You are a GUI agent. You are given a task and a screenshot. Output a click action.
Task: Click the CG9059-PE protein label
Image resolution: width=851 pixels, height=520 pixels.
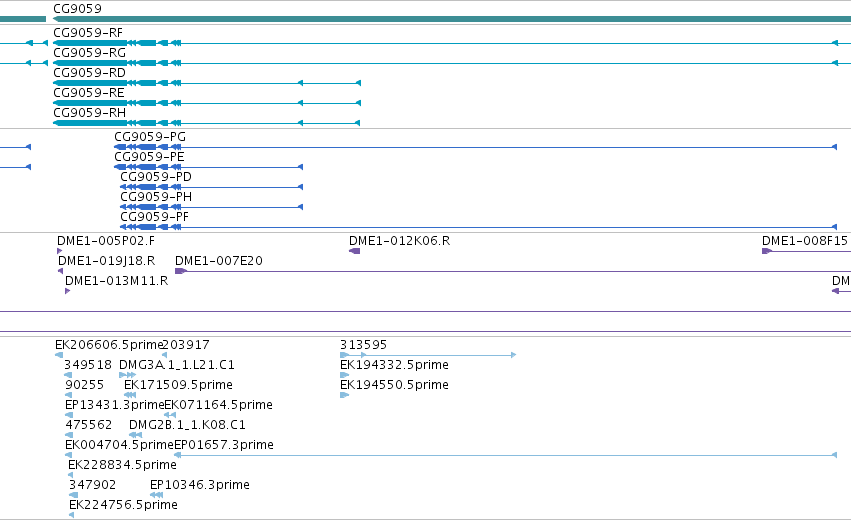pyautogui.click(x=149, y=157)
